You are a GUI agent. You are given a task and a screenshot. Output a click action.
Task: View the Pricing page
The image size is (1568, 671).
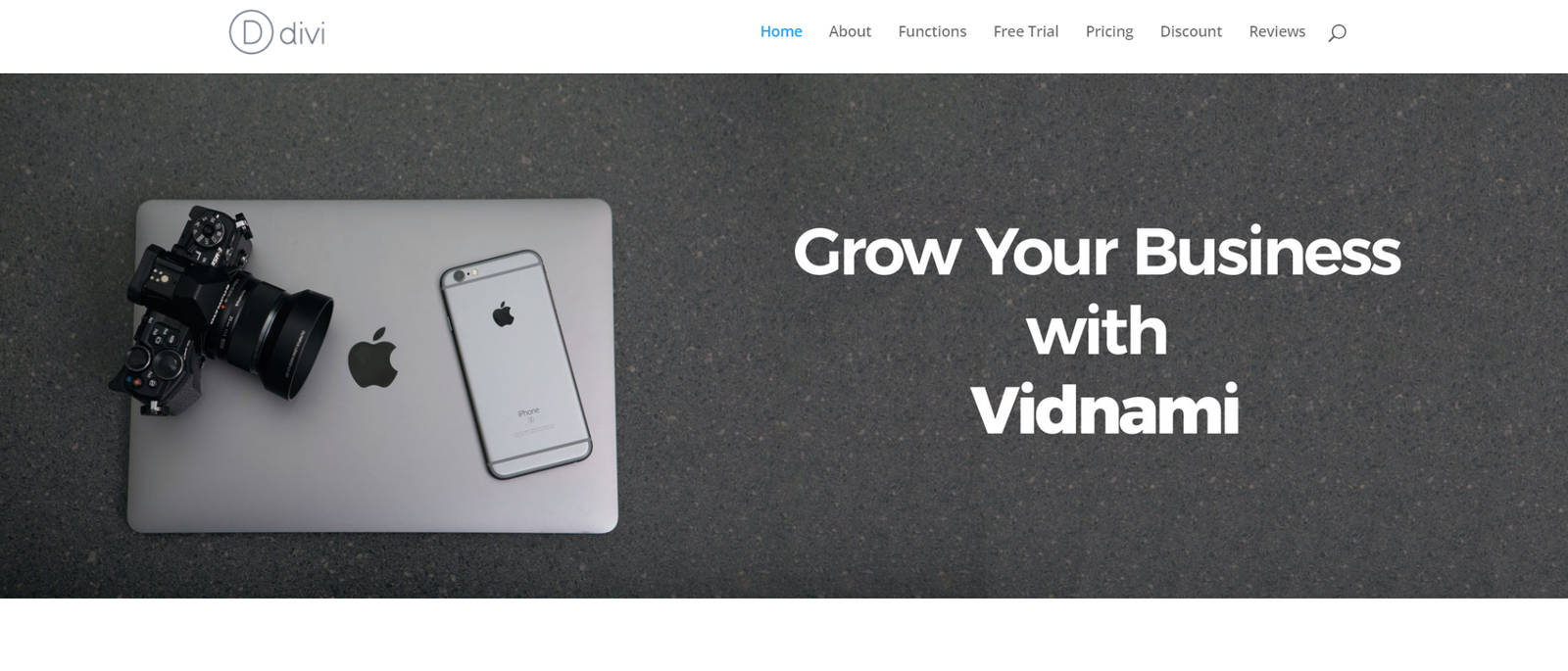1109,31
